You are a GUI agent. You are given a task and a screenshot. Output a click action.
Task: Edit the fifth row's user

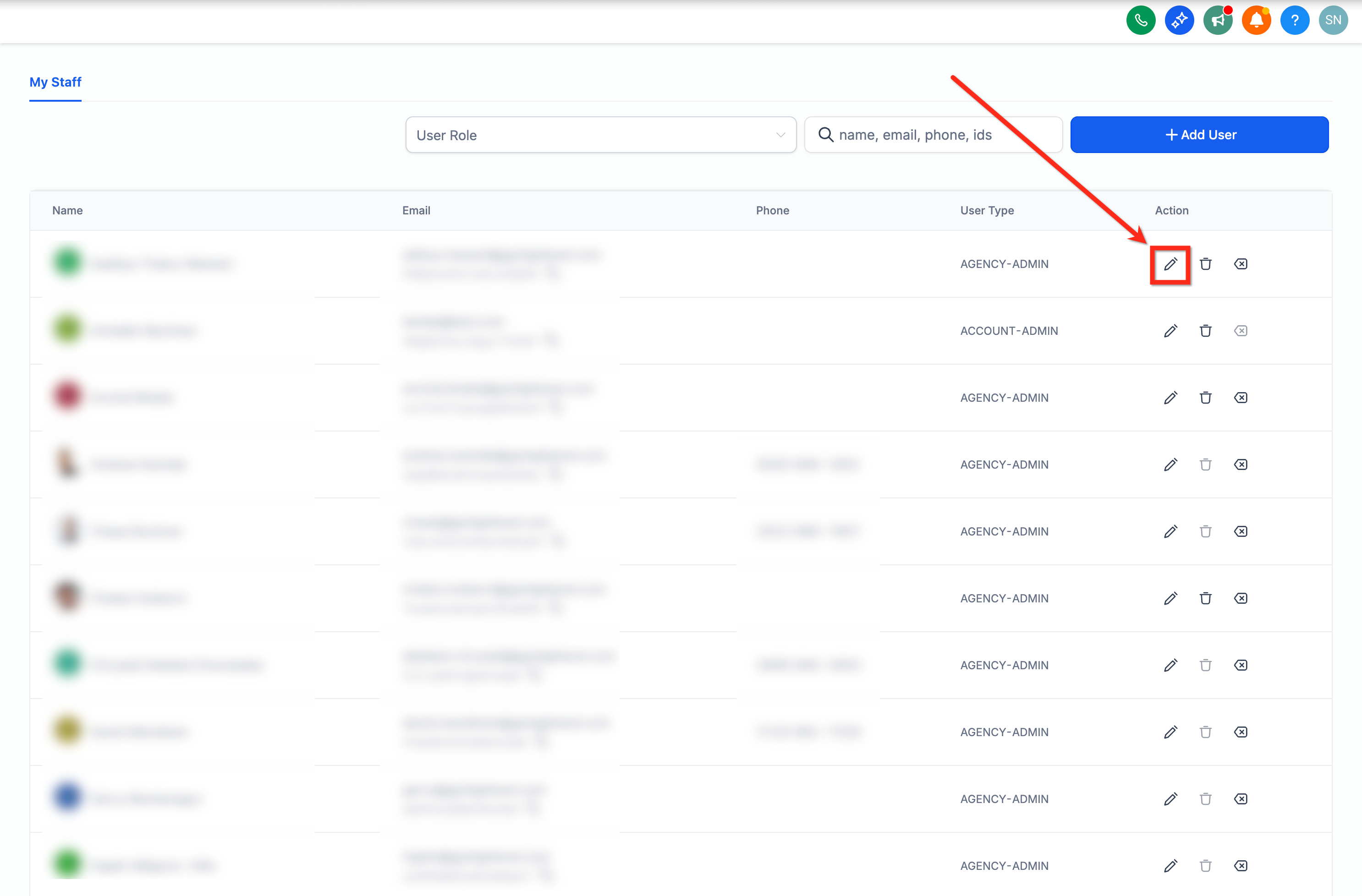1170,532
